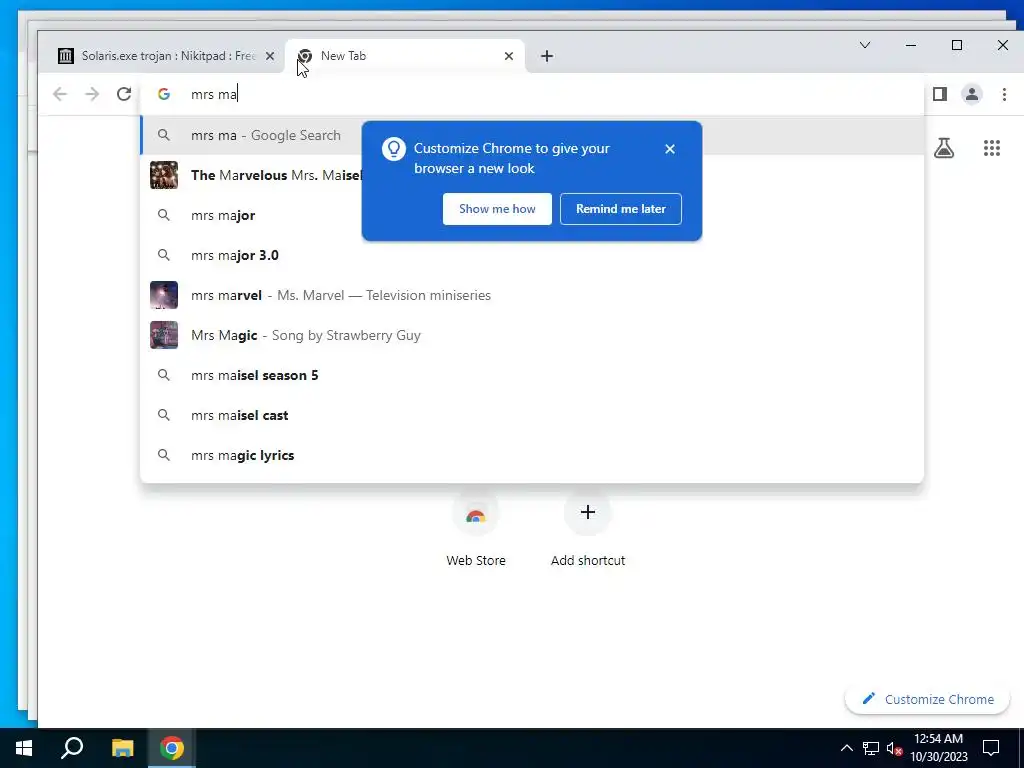Click search magnifier beside 'mrs major'

[x=164, y=215]
